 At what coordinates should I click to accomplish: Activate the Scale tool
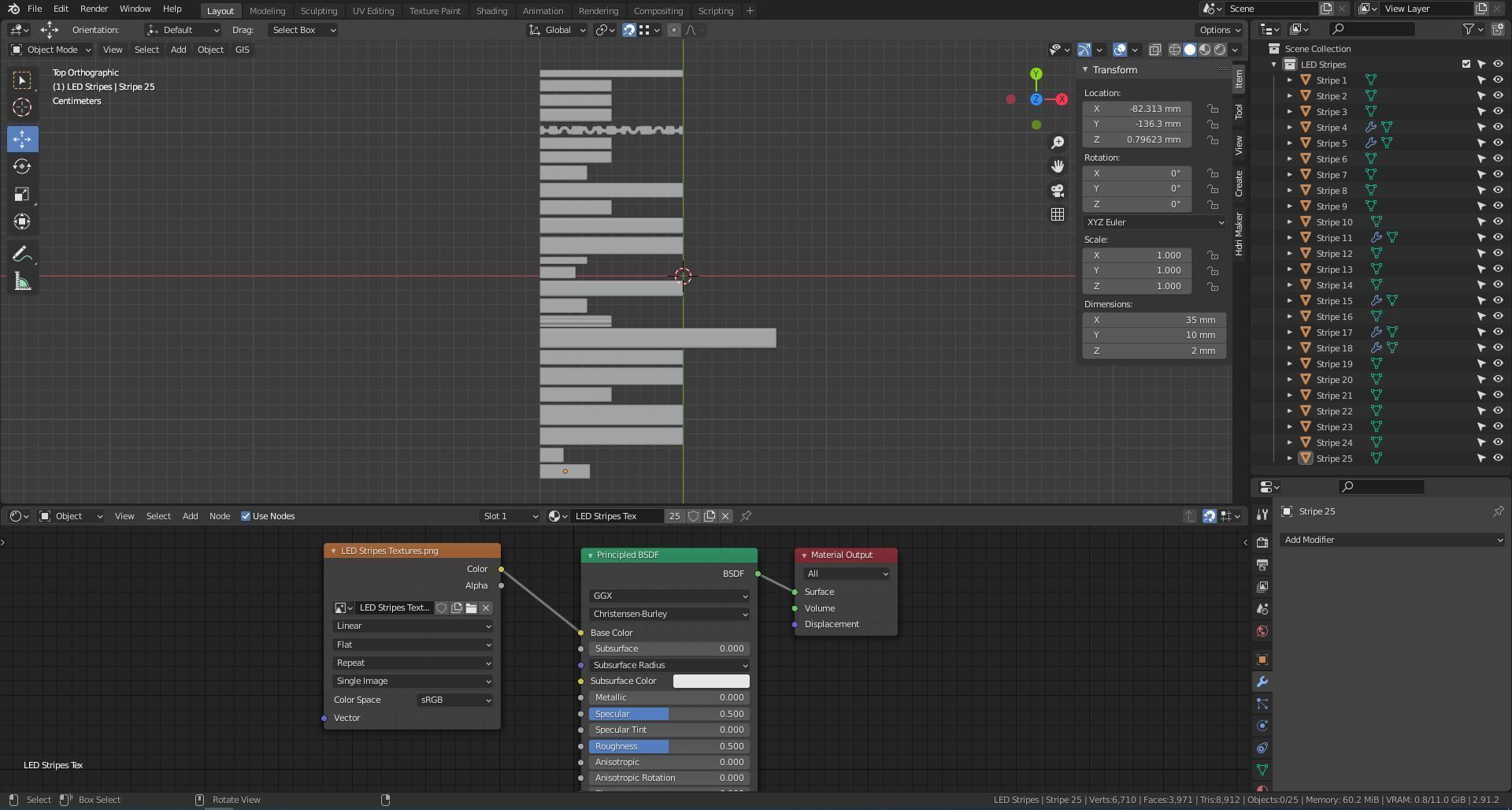(22, 194)
